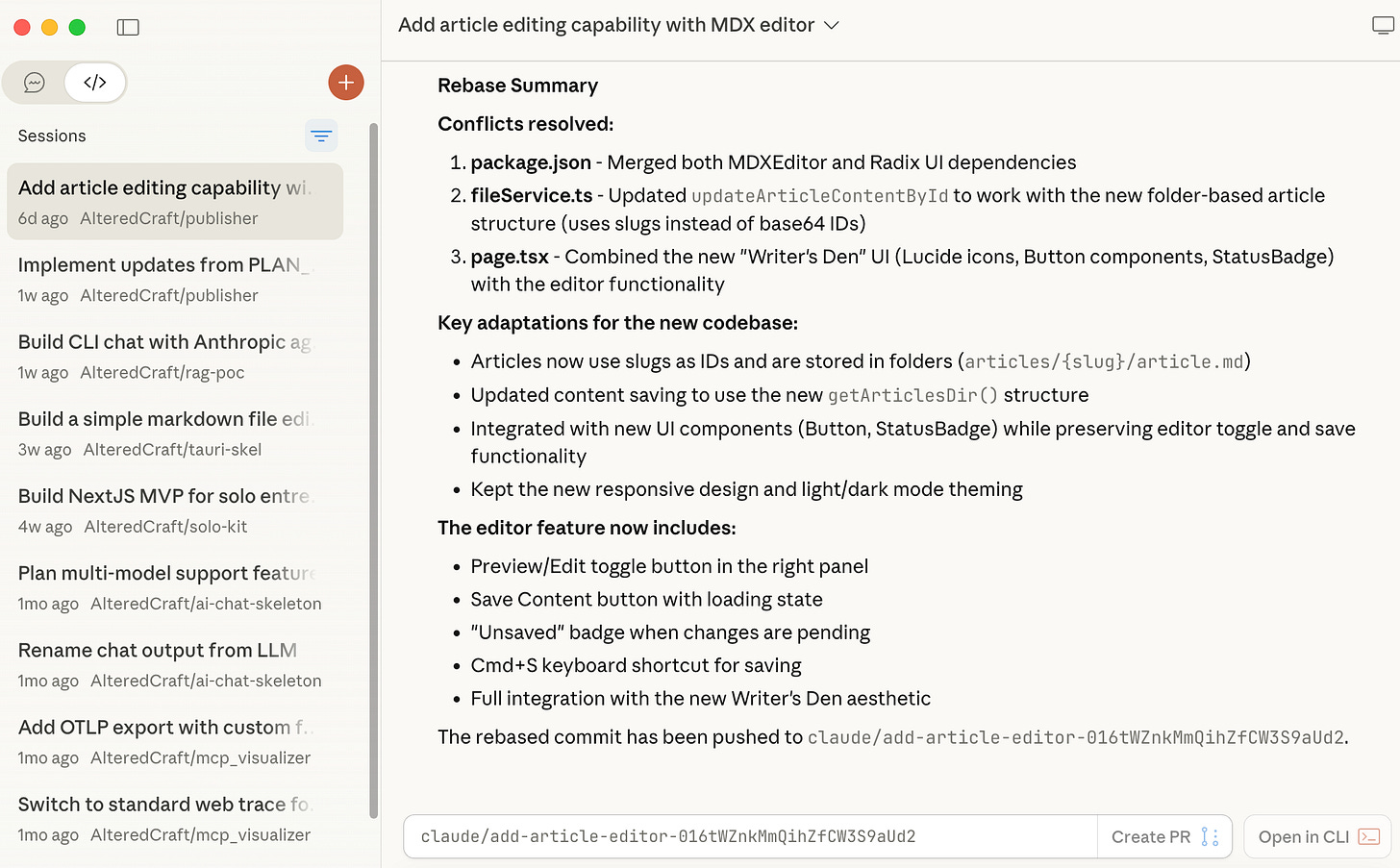
Task: Open session title dropdown chevron
Action: (832, 26)
